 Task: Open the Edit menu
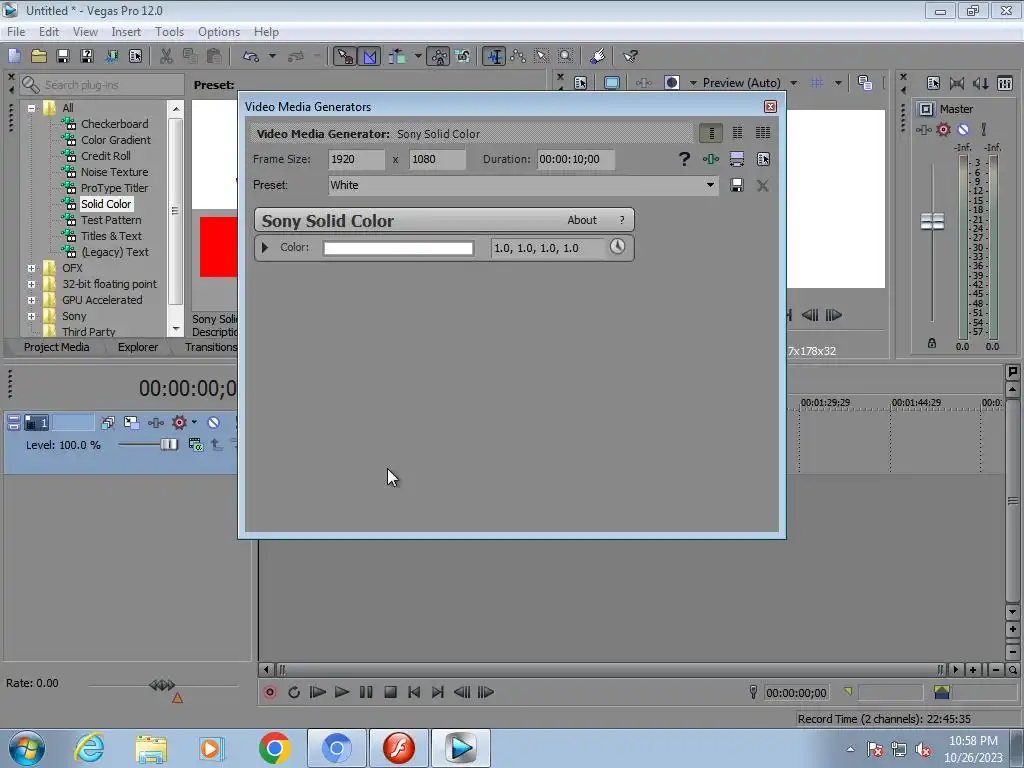(x=48, y=31)
